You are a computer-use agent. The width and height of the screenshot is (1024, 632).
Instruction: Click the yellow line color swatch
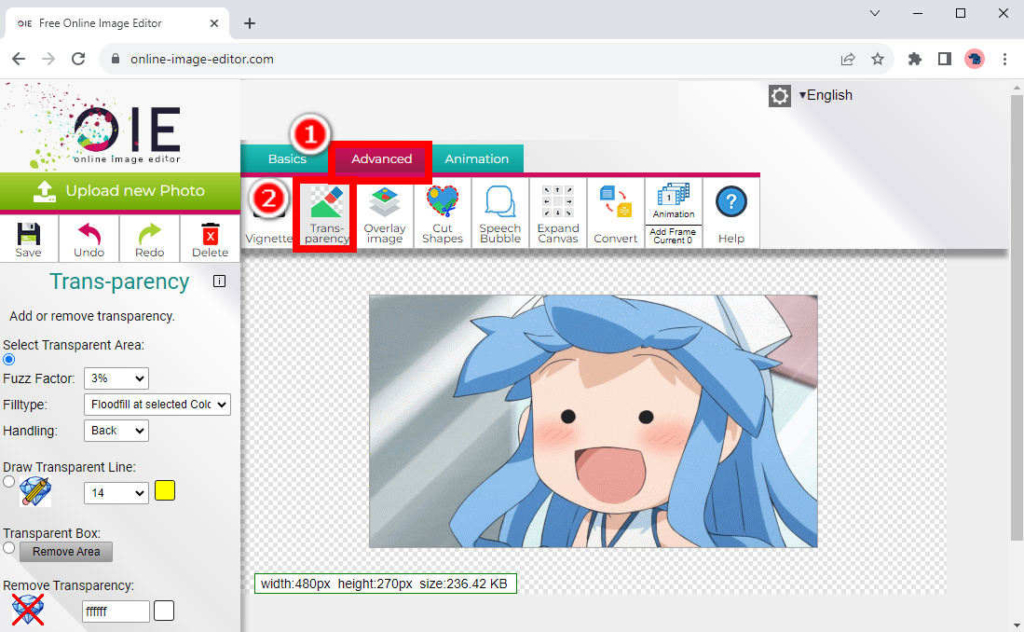click(163, 491)
